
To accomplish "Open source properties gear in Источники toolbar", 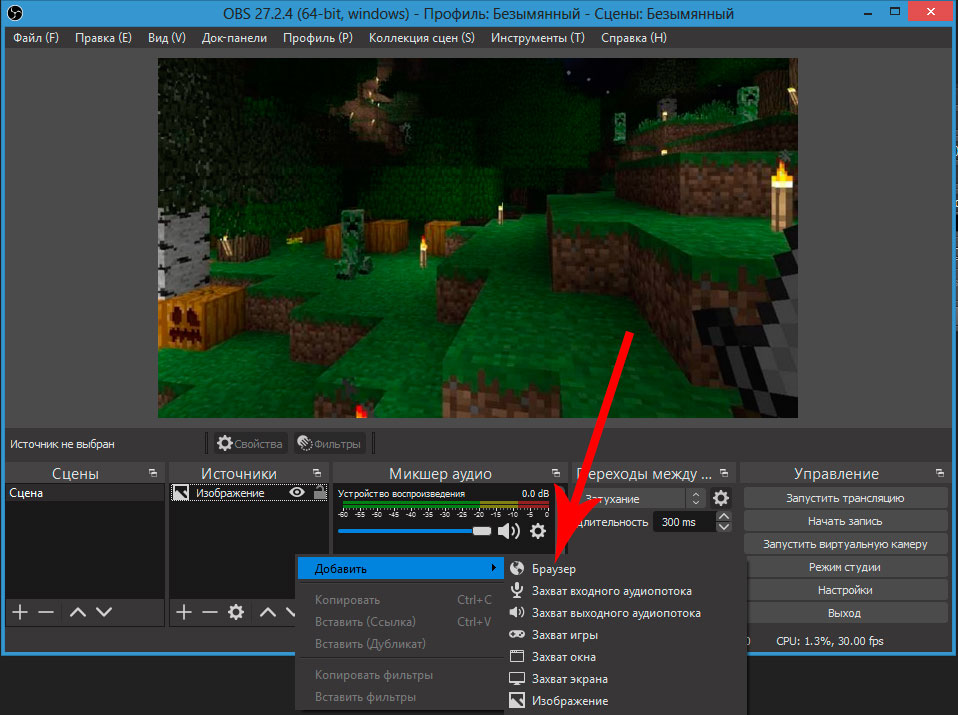I will click(x=236, y=612).
